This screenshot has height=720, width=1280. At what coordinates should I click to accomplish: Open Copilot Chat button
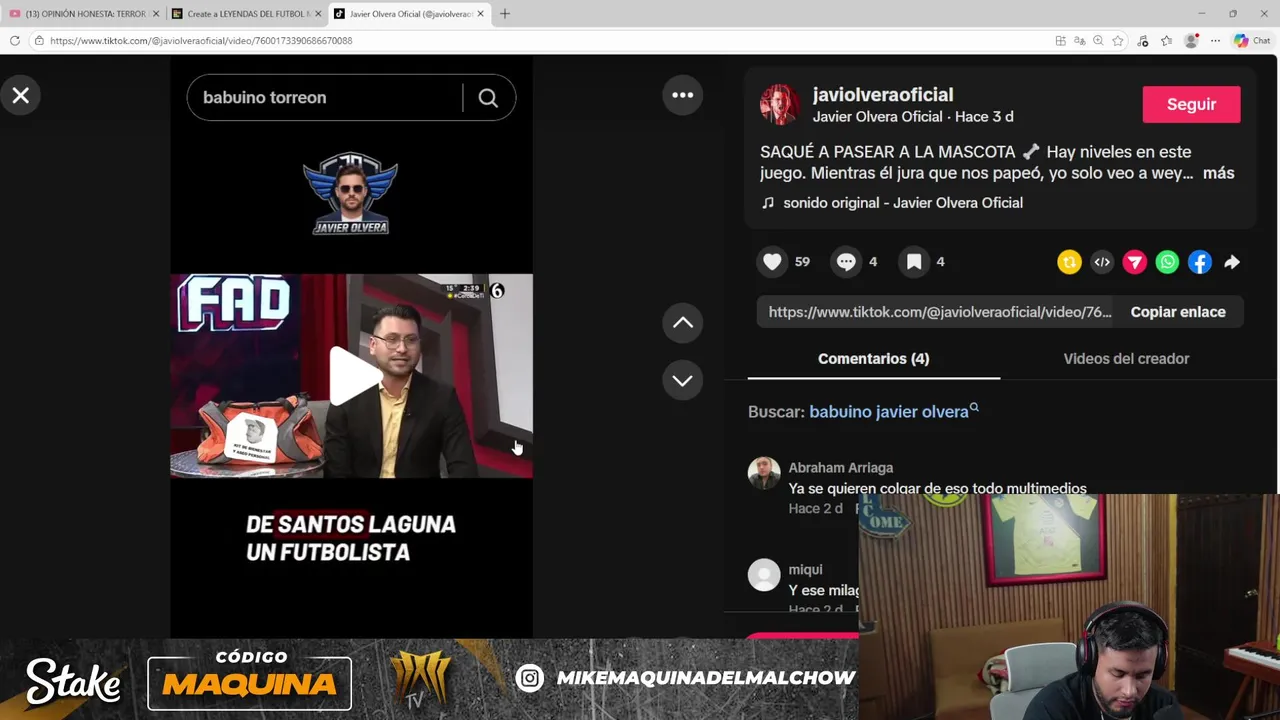coord(1252,41)
